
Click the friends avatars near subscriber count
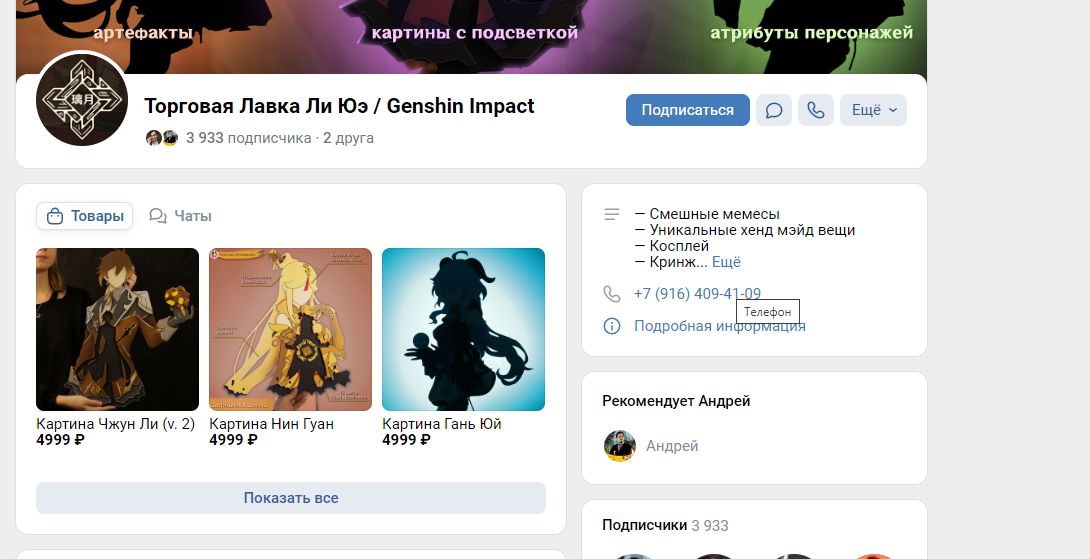(x=162, y=138)
